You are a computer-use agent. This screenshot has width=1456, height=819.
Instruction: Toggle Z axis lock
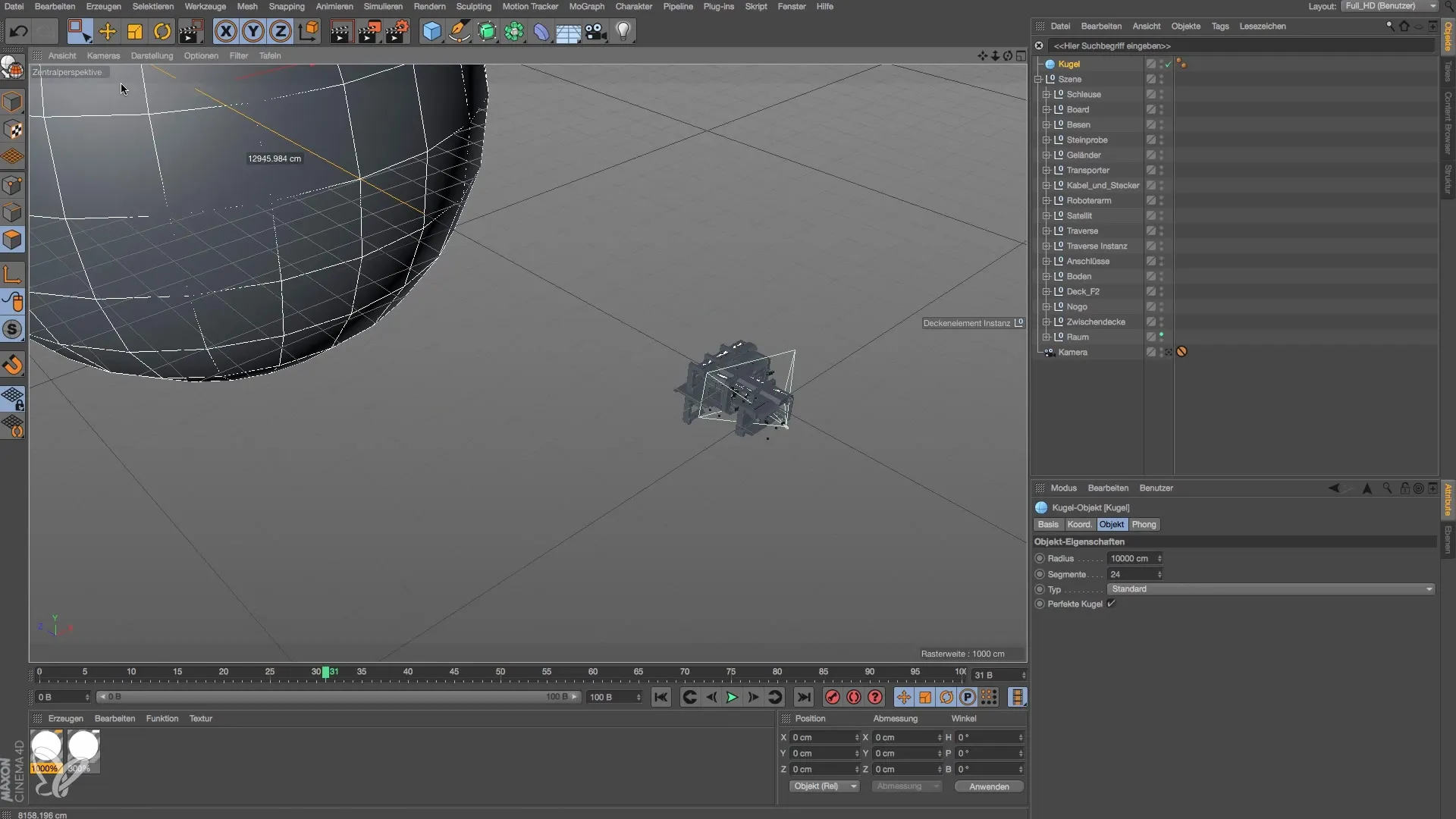281,31
